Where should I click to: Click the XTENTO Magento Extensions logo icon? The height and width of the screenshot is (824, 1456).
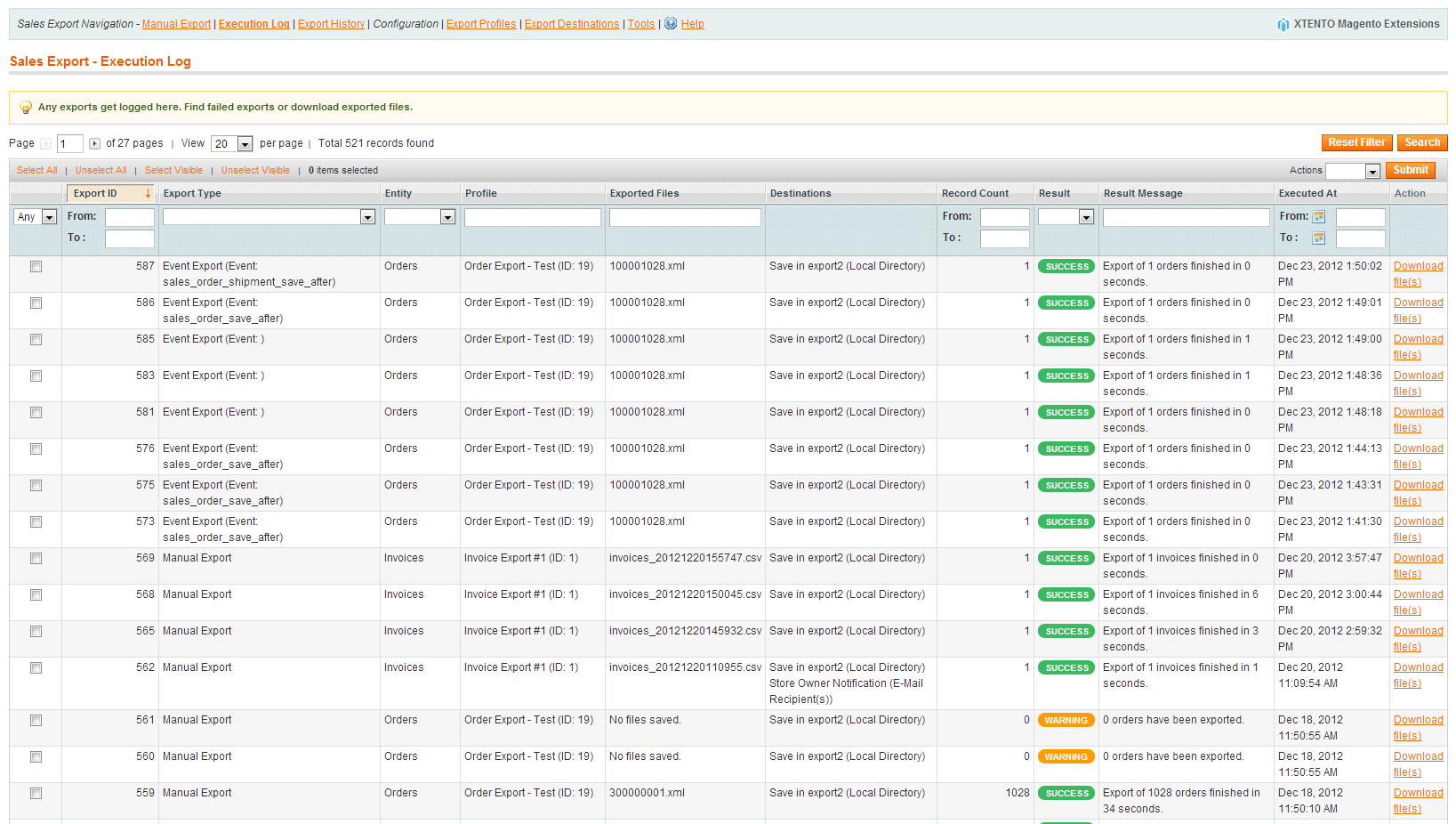pyautogui.click(x=1283, y=25)
